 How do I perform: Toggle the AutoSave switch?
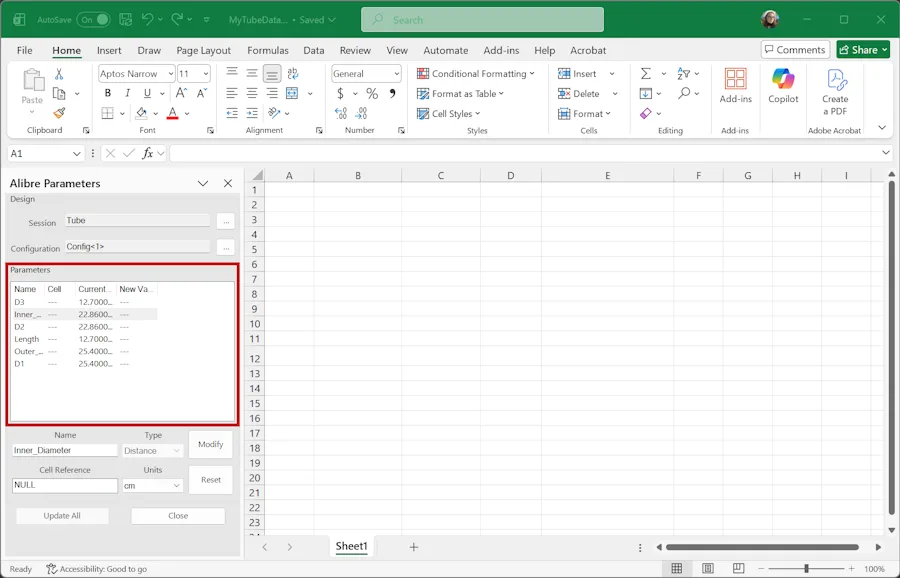[x=93, y=20]
